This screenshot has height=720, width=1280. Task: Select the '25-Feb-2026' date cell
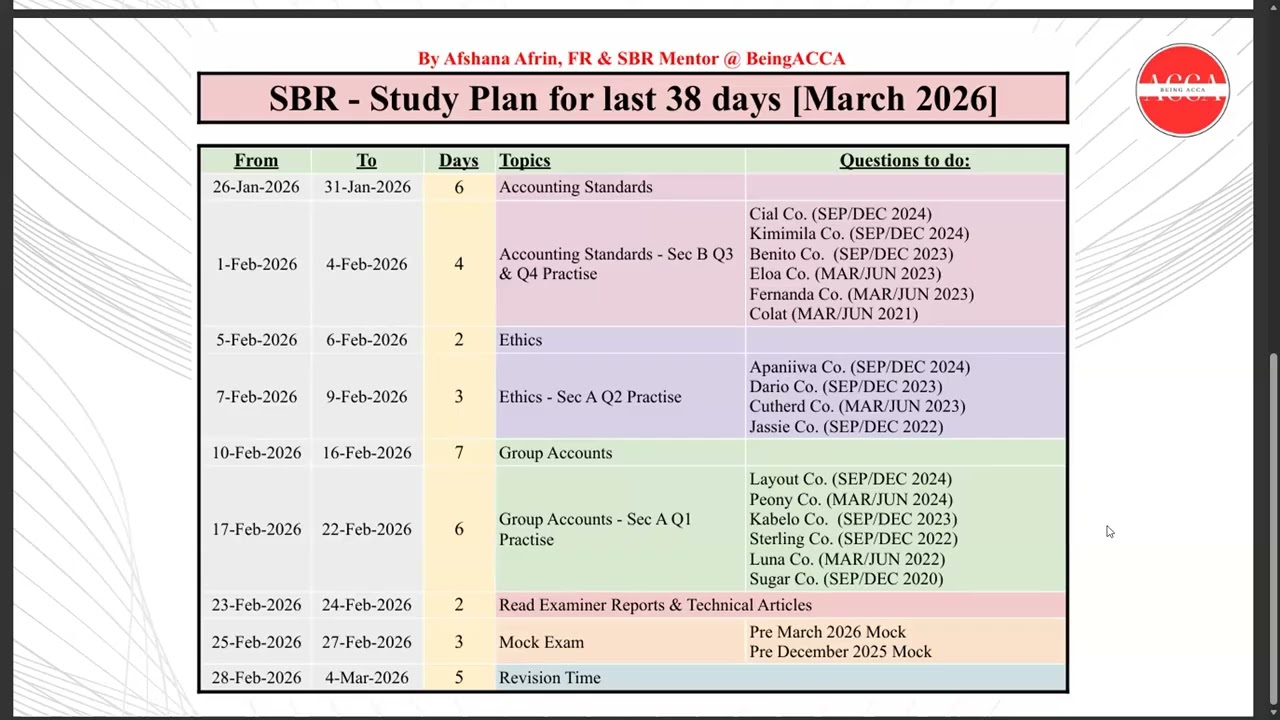[256, 642]
